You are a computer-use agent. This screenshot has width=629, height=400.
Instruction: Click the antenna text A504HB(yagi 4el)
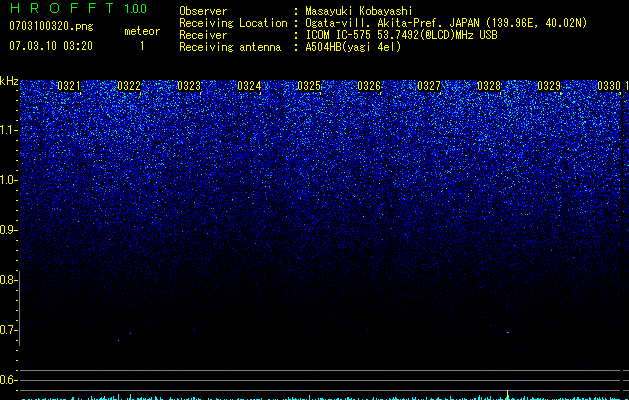pyautogui.click(x=353, y=47)
